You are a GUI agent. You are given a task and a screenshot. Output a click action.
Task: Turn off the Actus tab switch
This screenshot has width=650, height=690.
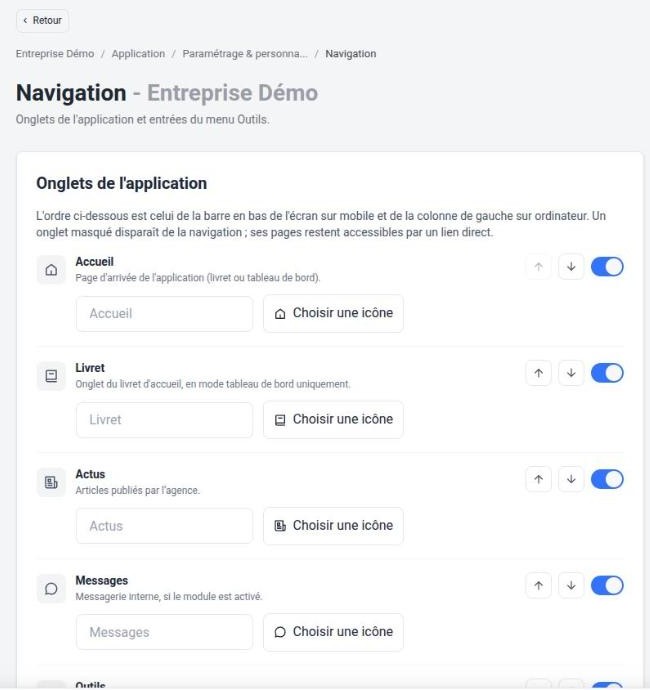coord(607,479)
